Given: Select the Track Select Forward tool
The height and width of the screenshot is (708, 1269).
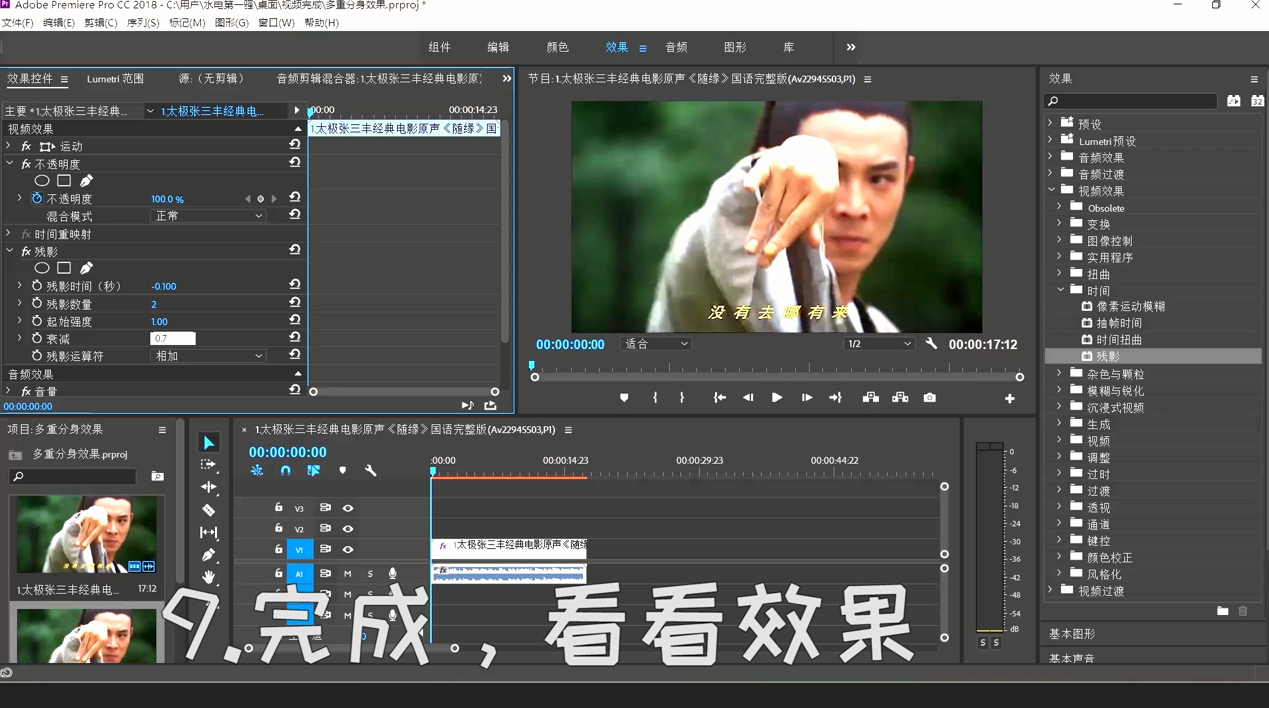Looking at the screenshot, I should coord(208,465).
